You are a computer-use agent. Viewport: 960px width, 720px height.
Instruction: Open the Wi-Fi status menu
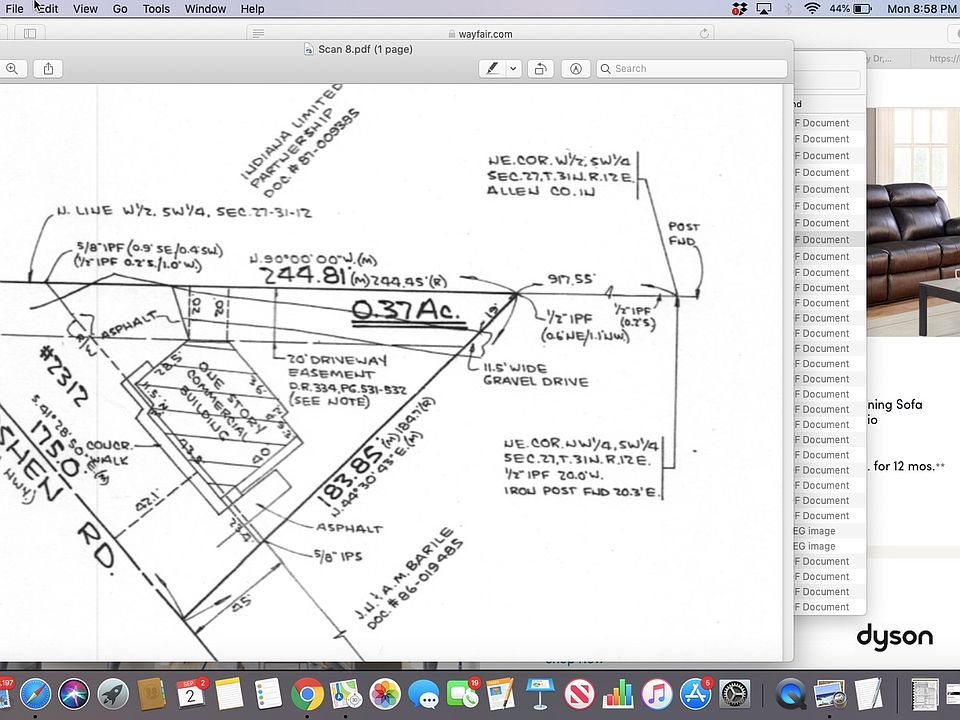coord(812,8)
